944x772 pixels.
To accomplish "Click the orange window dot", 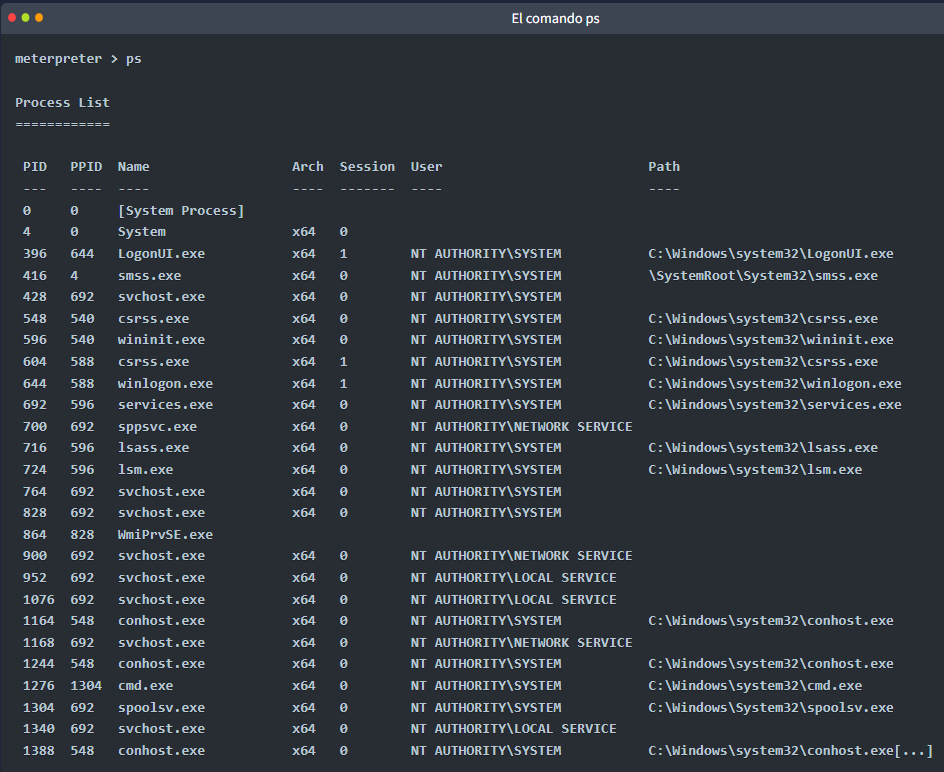I will click(x=39, y=17).
